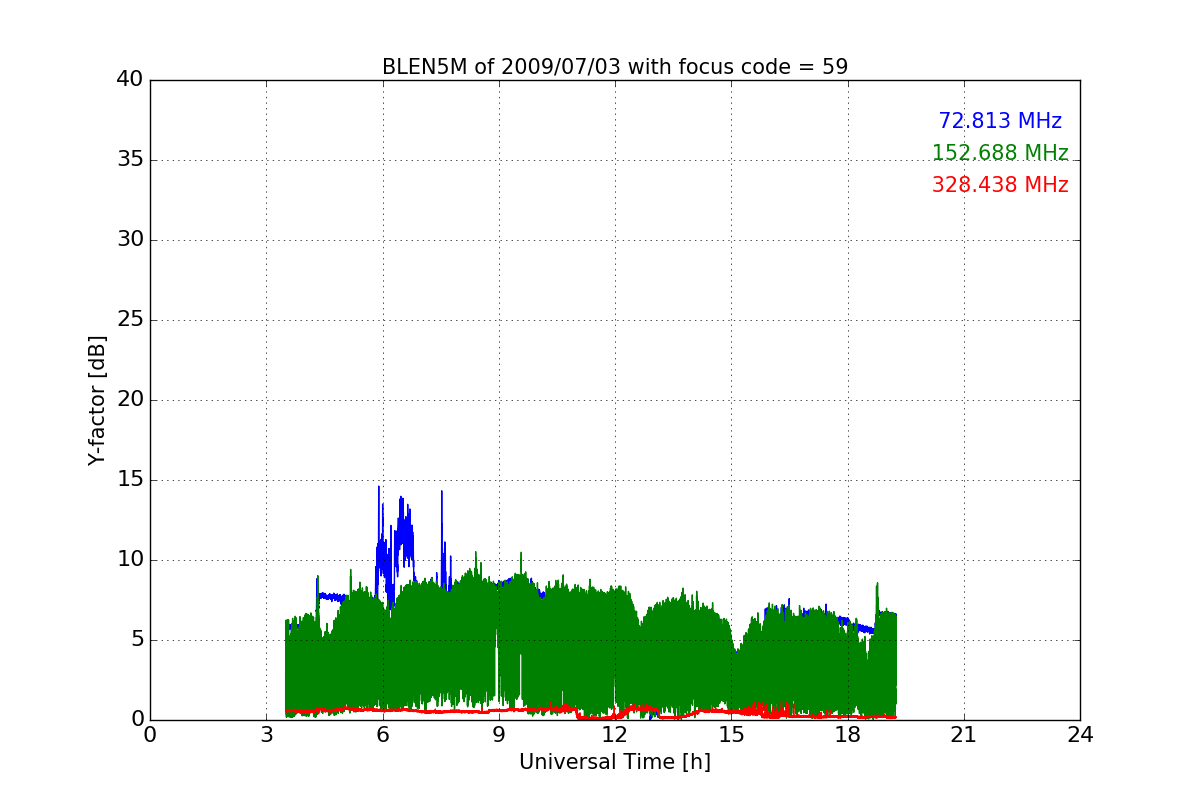
Task: Click the x-axis tick label 24
Action: 1080,734
